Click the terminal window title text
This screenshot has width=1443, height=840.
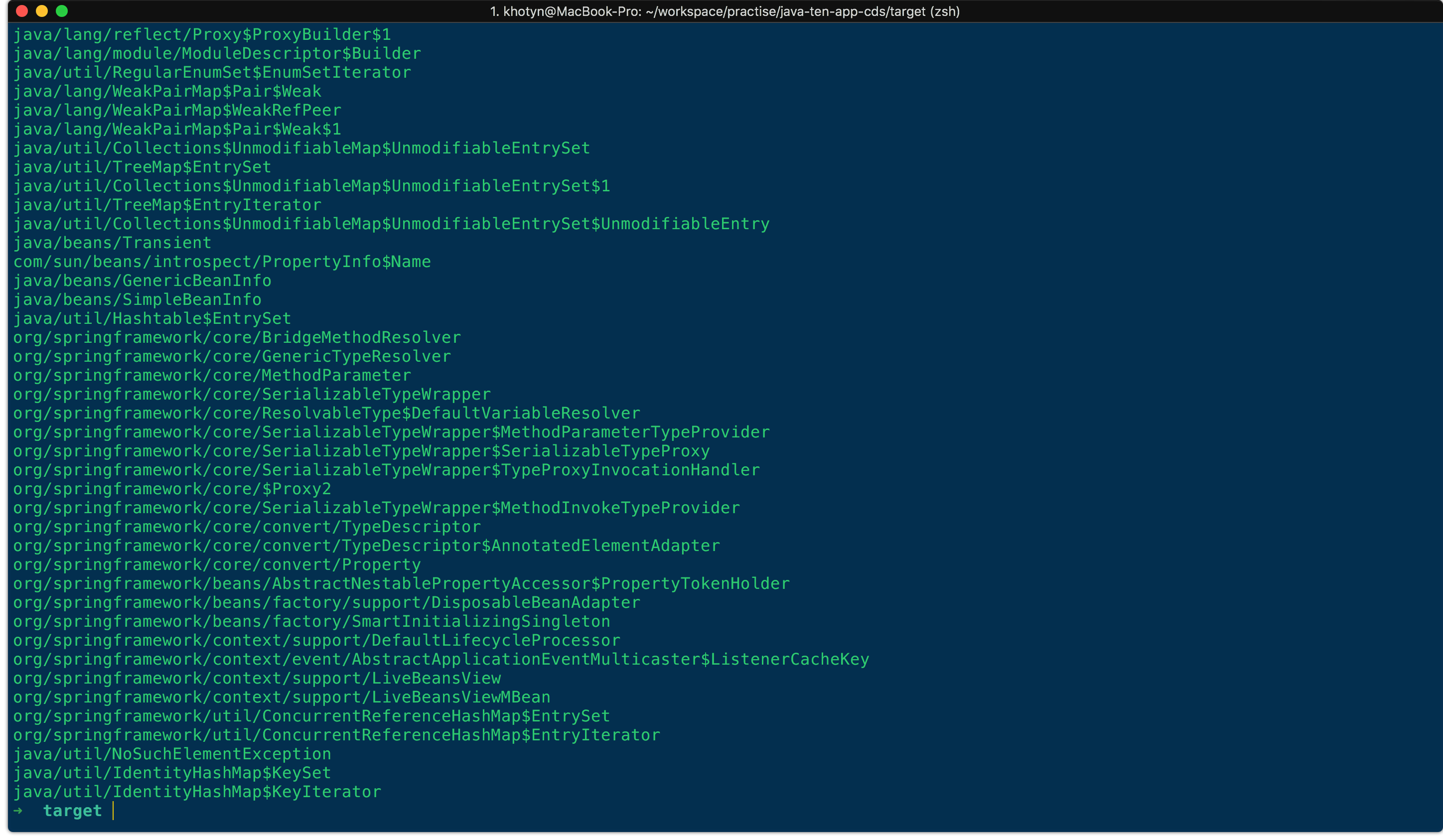click(724, 11)
